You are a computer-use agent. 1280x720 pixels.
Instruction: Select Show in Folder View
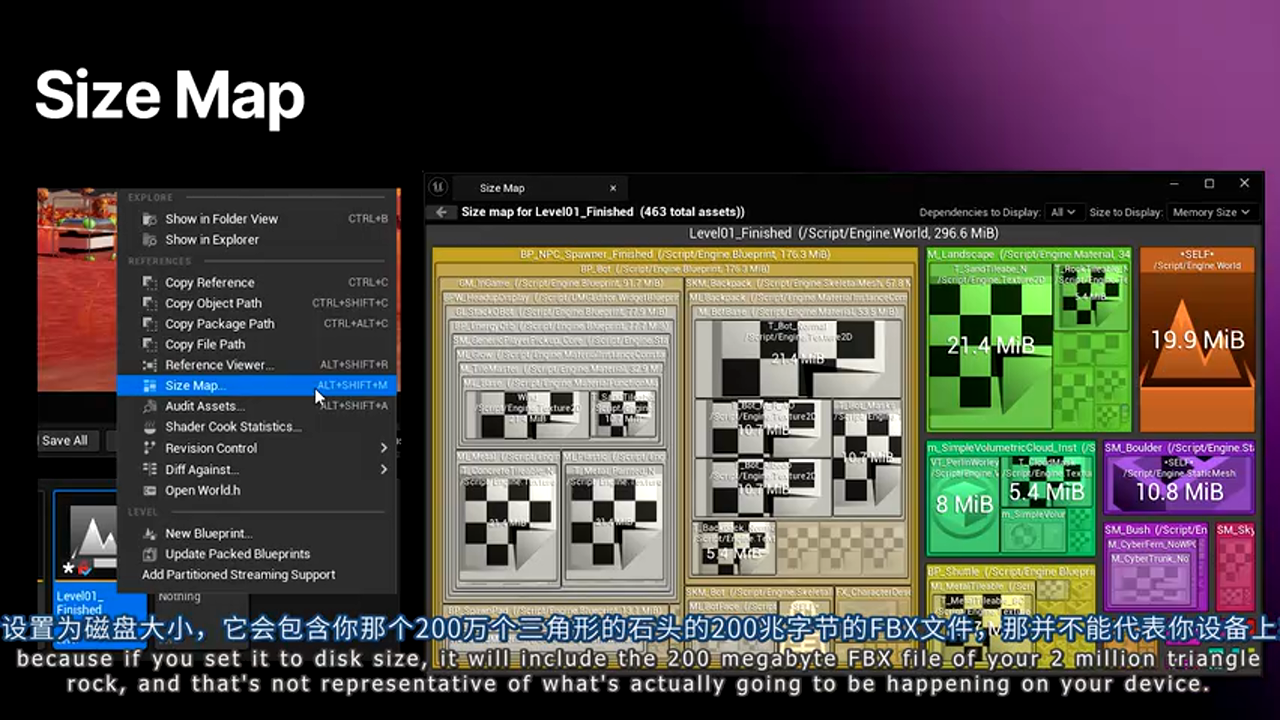coord(222,219)
